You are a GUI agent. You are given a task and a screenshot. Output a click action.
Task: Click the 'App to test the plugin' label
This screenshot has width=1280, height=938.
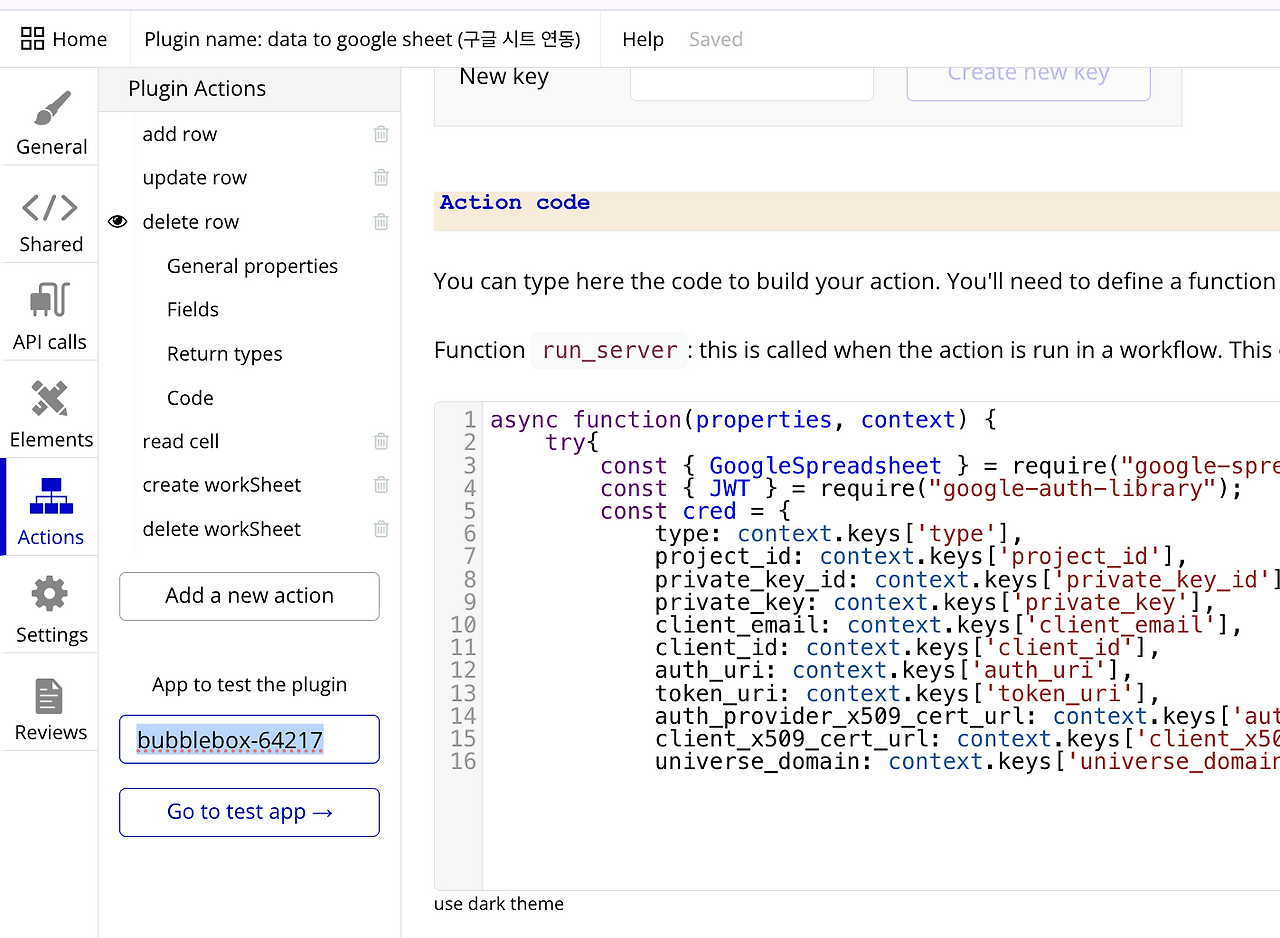(x=249, y=685)
